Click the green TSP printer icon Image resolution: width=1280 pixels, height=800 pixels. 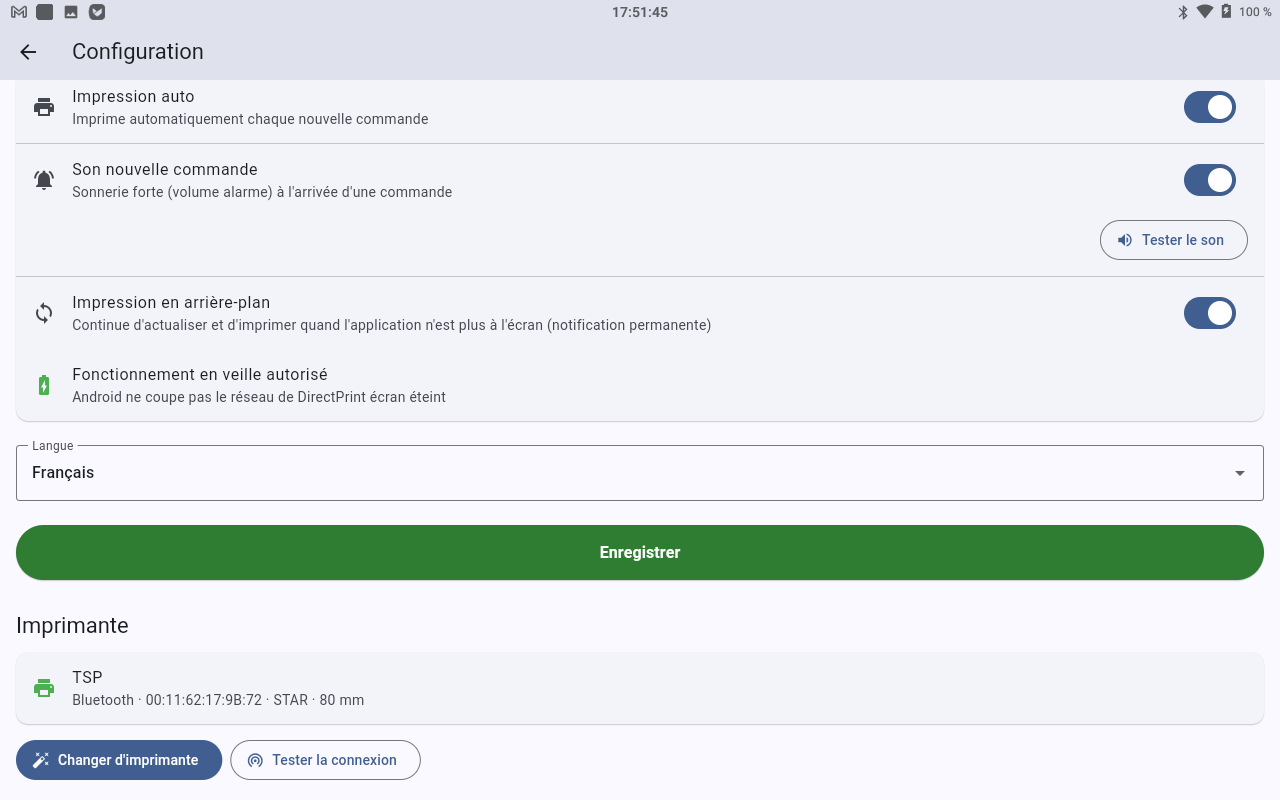[x=44, y=688]
